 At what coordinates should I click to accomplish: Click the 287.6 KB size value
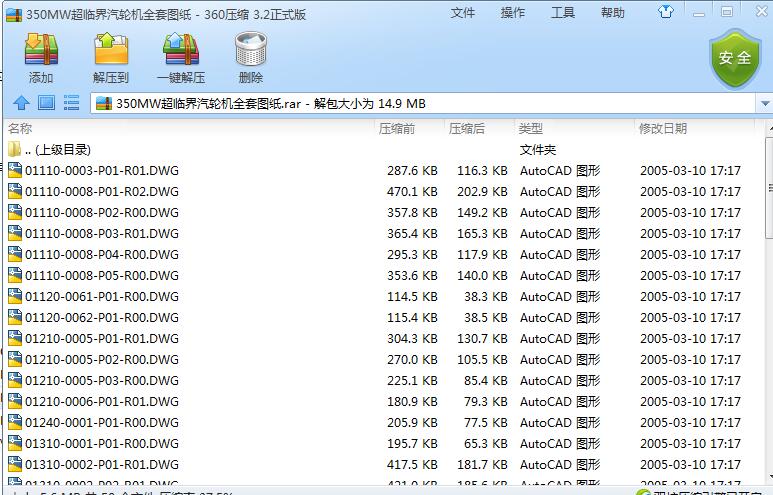[412, 171]
